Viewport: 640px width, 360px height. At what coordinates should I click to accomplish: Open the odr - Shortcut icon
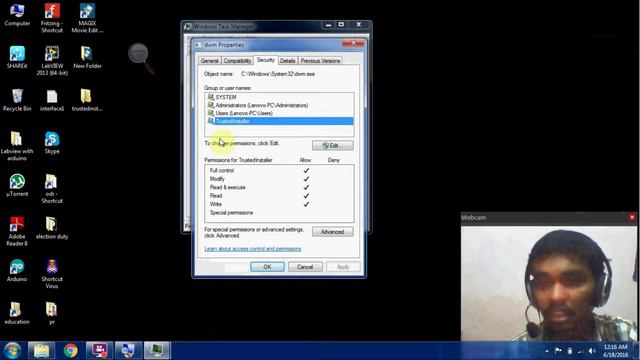[52, 189]
